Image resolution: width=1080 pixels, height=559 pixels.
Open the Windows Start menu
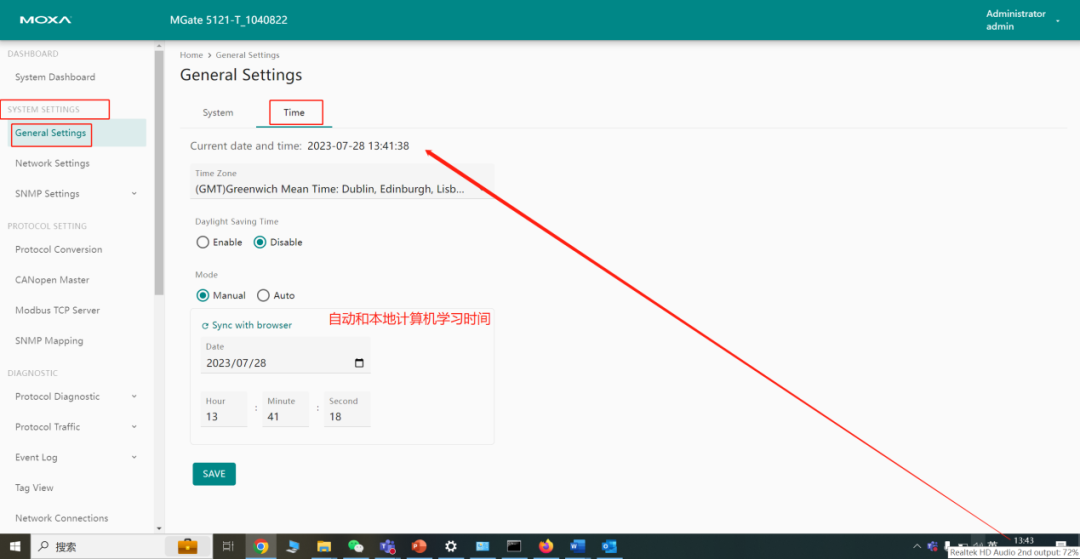pyautogui.click(x=14, y=547)
